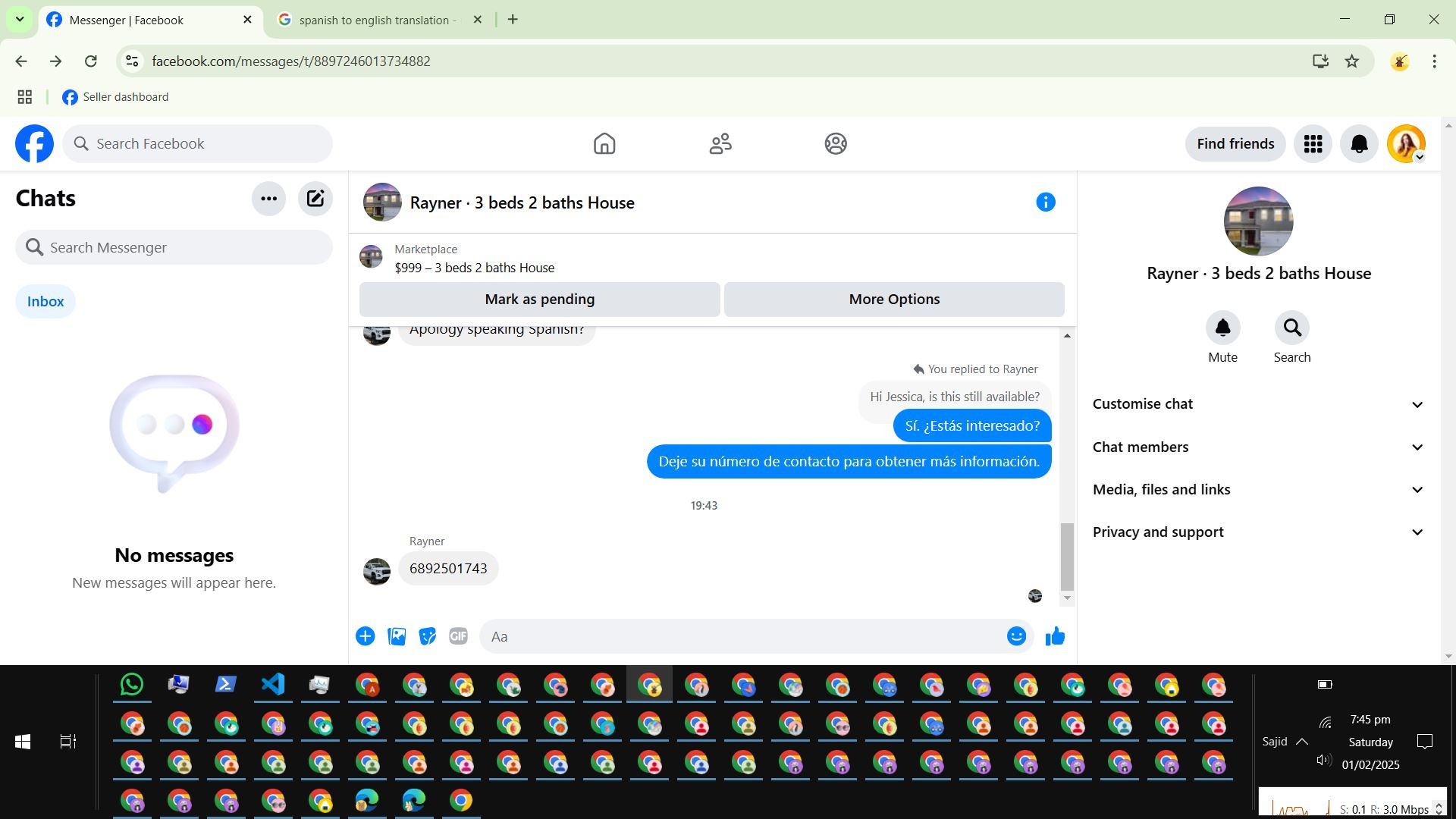Open the emoji picker in message box
Image resolution: width=1456 pixels, height=819 pixels.
tap(1016, 636)
